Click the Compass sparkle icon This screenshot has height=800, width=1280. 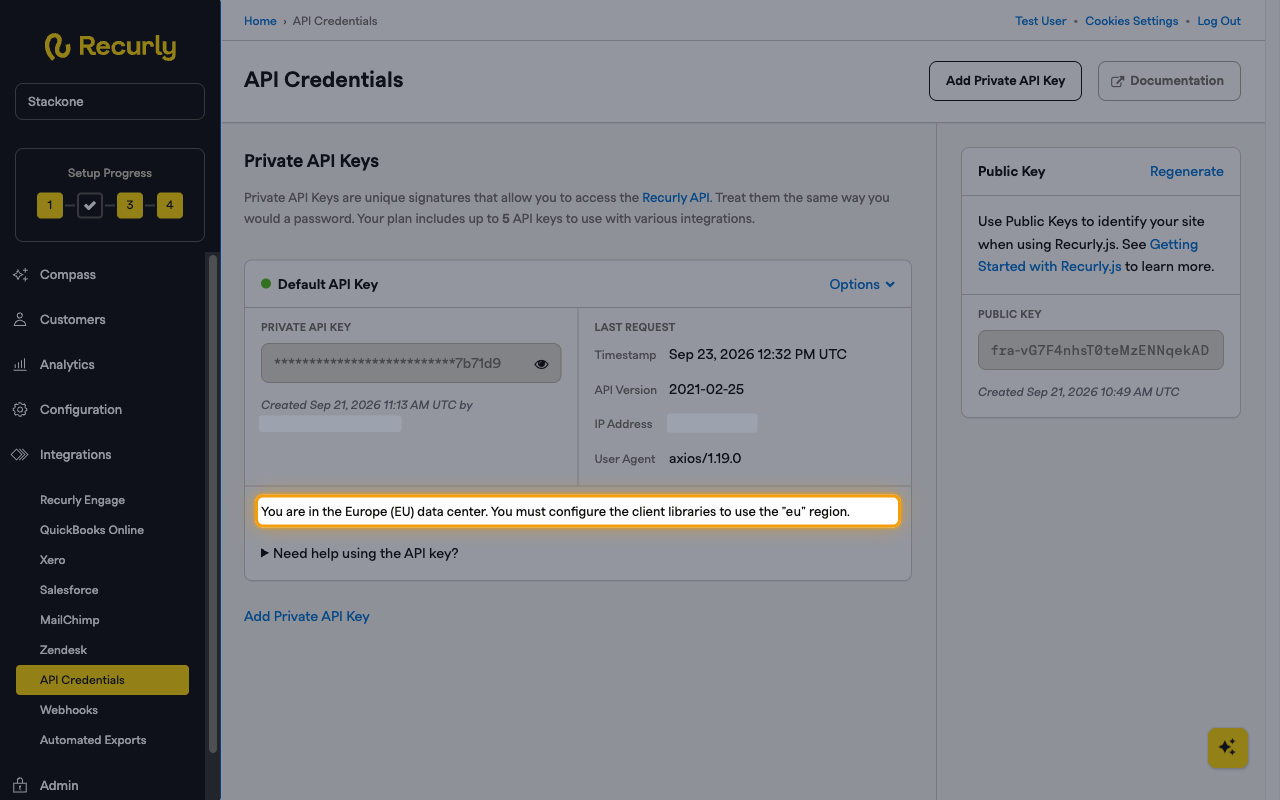coord(20,275)
